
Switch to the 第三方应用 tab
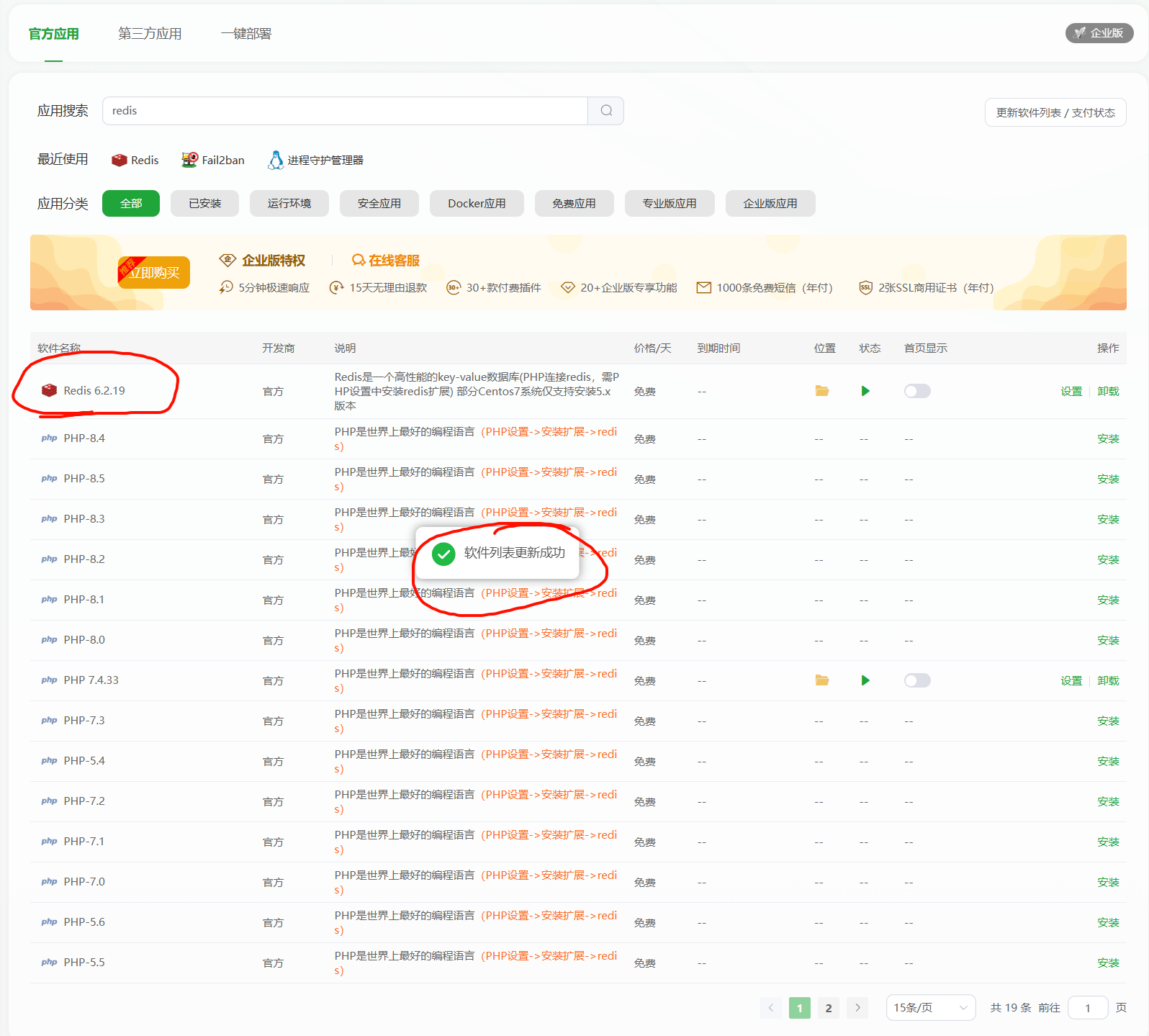[x=150, y=34]
